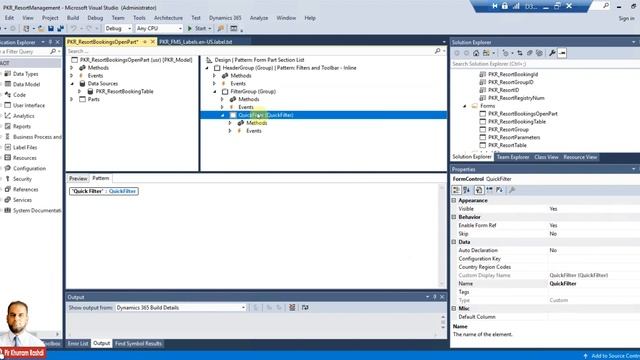Screen dimensions: 640x360
Task: Collapse the Data property category
Action: click(x=454, y=242)
